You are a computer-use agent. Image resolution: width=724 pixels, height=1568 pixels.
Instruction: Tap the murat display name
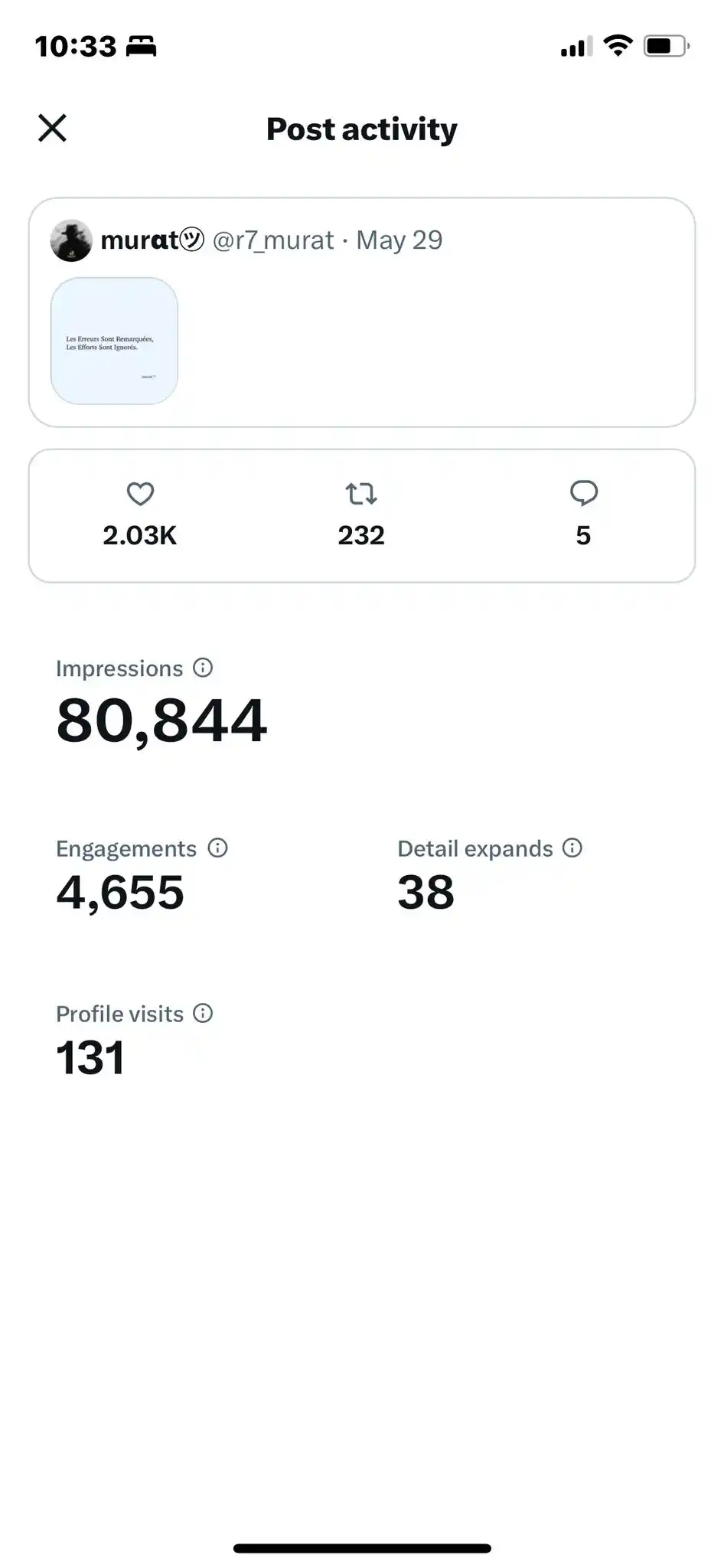[x=139, y=240]
